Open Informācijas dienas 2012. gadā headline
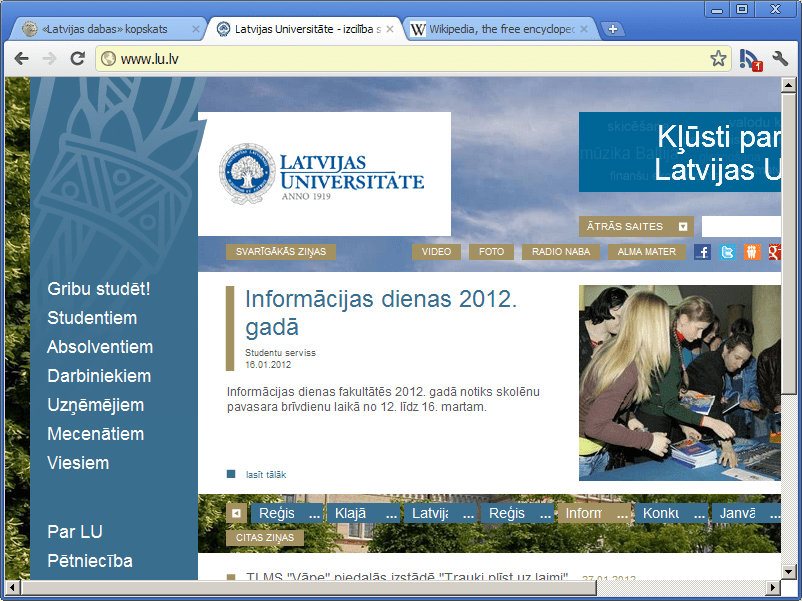This screenshot has width=802, height=601. [x=381, y=313]
